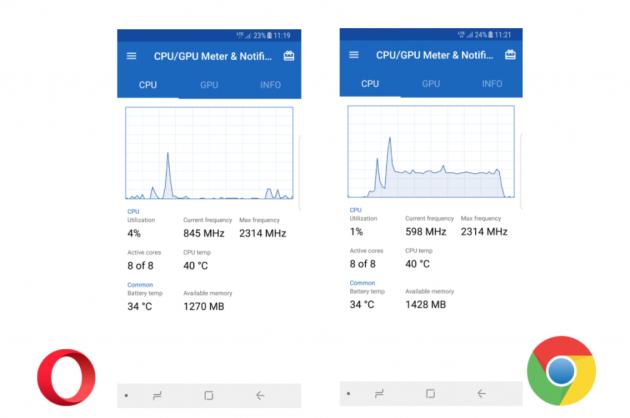Tap the home button on the left phone
Image resolution: width=630 pixels, height=418 pixels.
tap(208, 395)
